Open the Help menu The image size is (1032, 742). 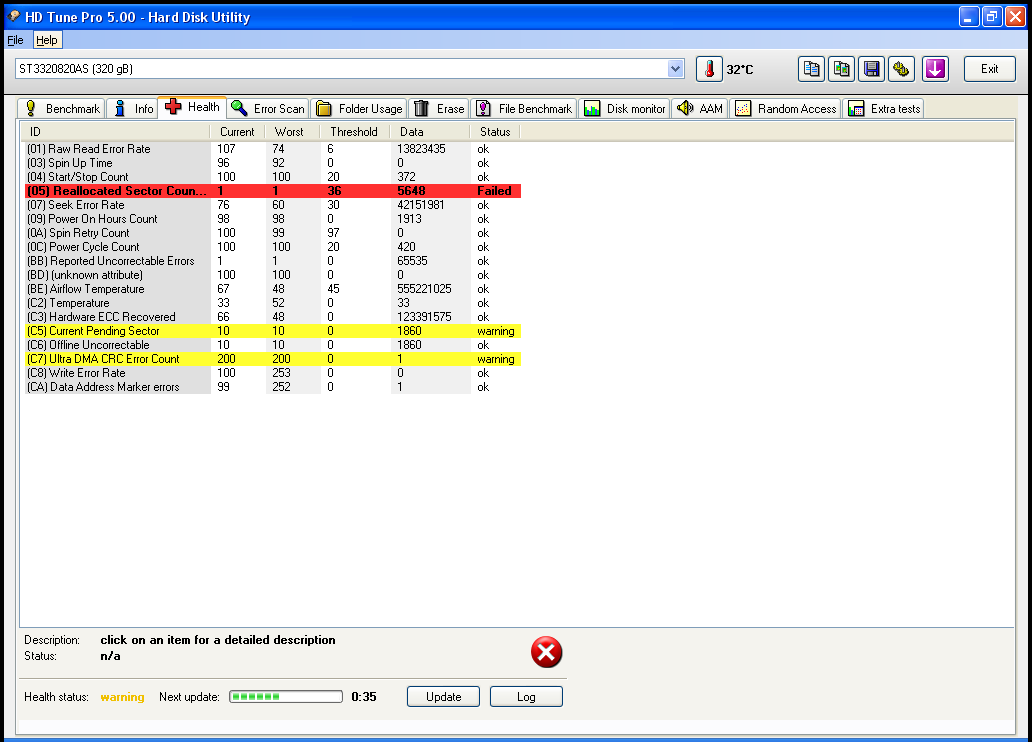(x=47, y=40)
